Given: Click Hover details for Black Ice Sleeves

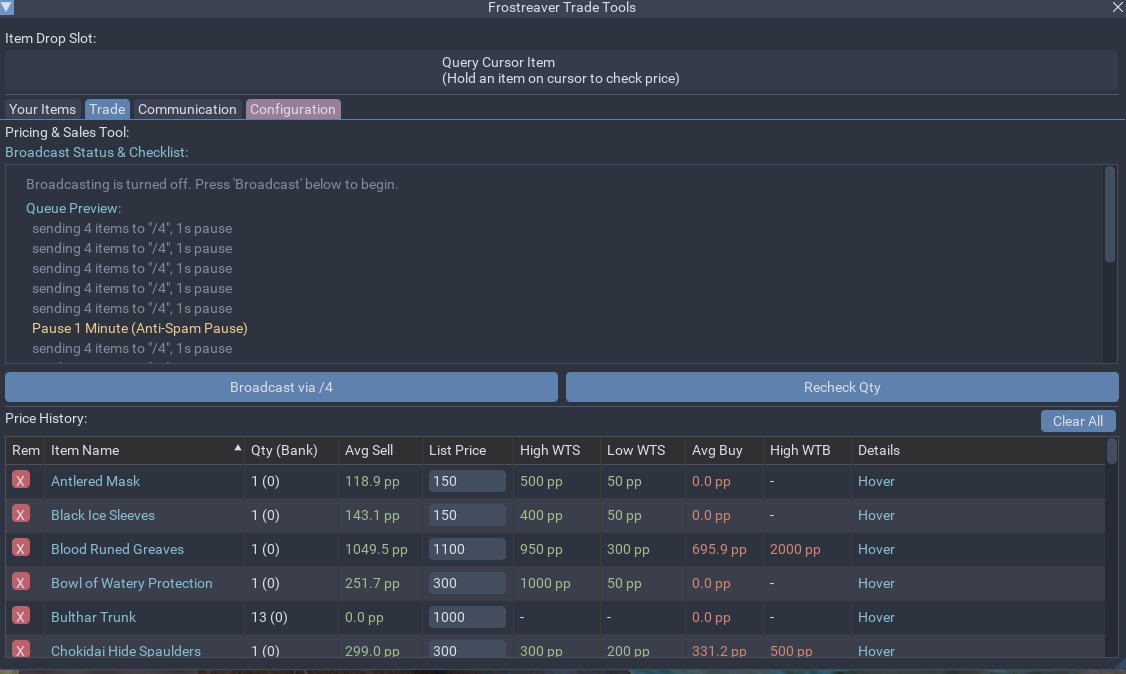Looking at the screenshot, I should [x=876, y=515].
